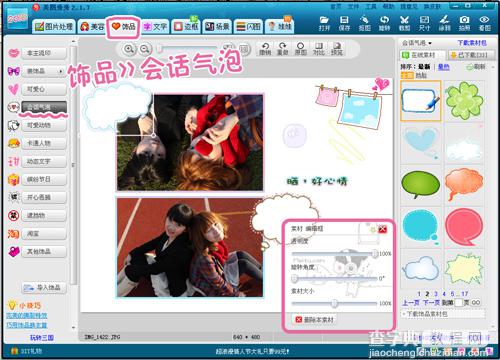Choose the green oval speech bubble
The width and height of the screenshot is (500, 360).
[x=421, y=184]
